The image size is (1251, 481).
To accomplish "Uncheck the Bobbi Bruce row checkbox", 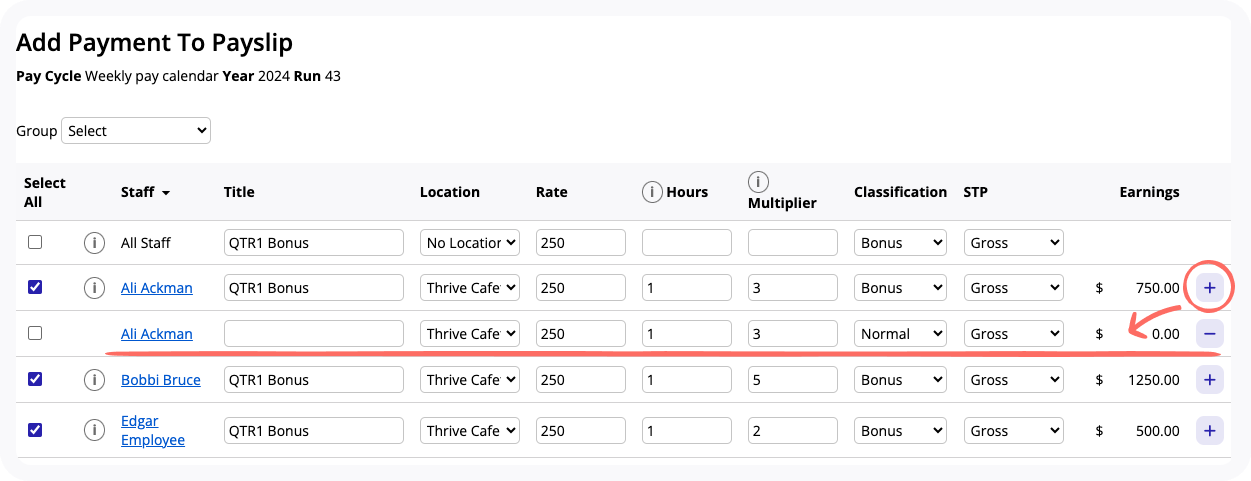I will [x=35, y=380].
